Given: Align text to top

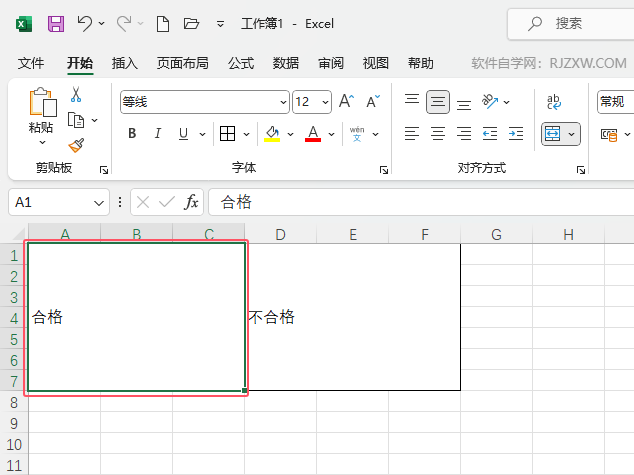Looking at the screenshot, I should point(412,101).
